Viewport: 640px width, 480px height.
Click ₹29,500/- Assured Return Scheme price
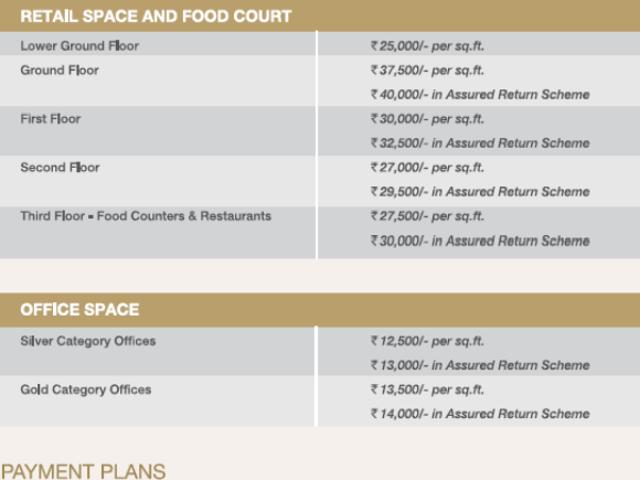[x=480, y=192]
